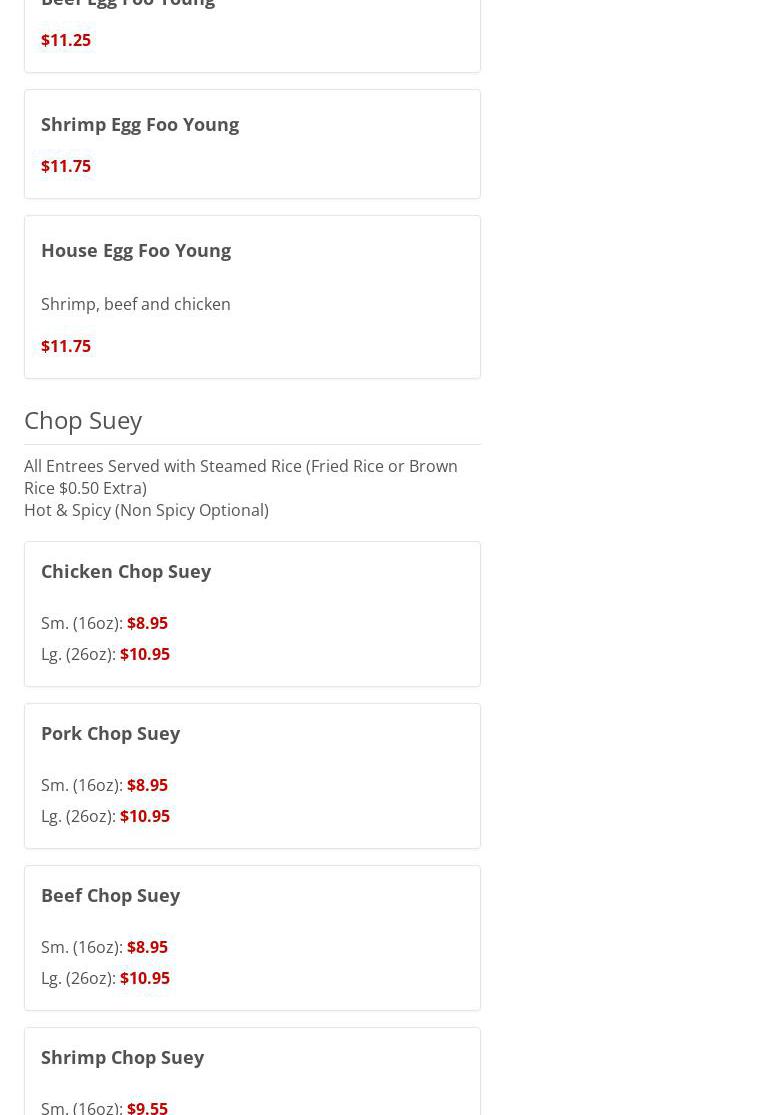Click the Hot & Spicy optional note
The image size is (770, 1115).
(x=146, y=510)
